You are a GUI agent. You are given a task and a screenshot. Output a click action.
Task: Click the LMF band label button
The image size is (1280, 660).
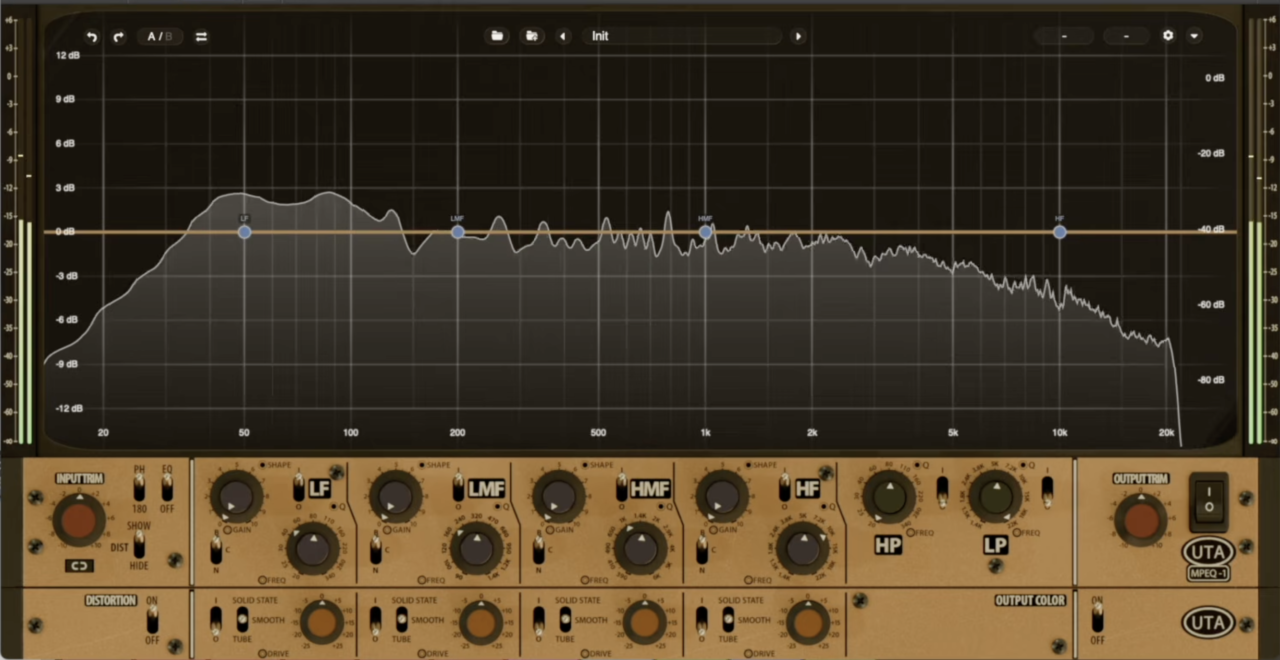487,489
